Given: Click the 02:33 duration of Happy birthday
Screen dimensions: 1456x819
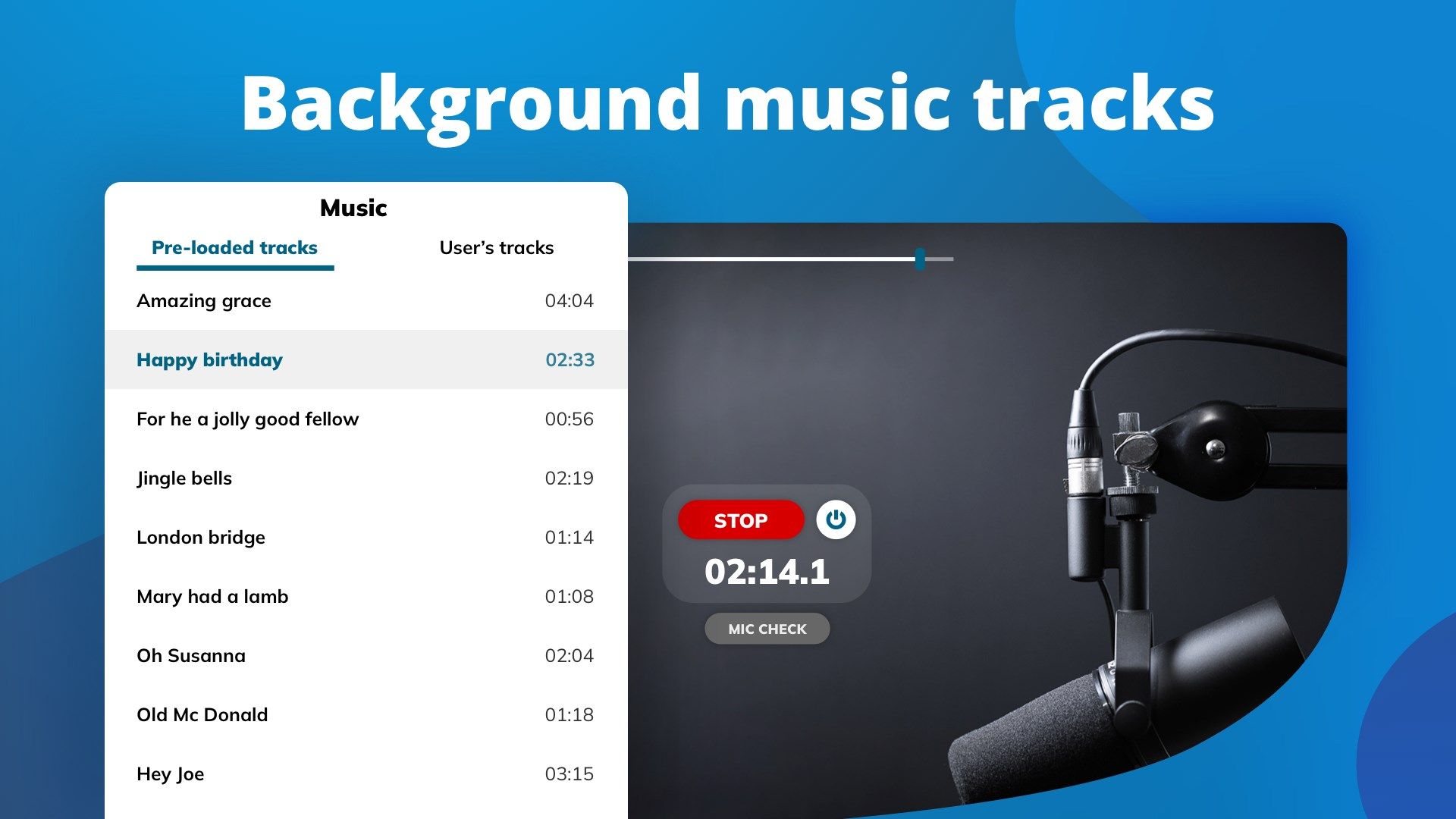Looking at the screenshot, I should point(570,360).
